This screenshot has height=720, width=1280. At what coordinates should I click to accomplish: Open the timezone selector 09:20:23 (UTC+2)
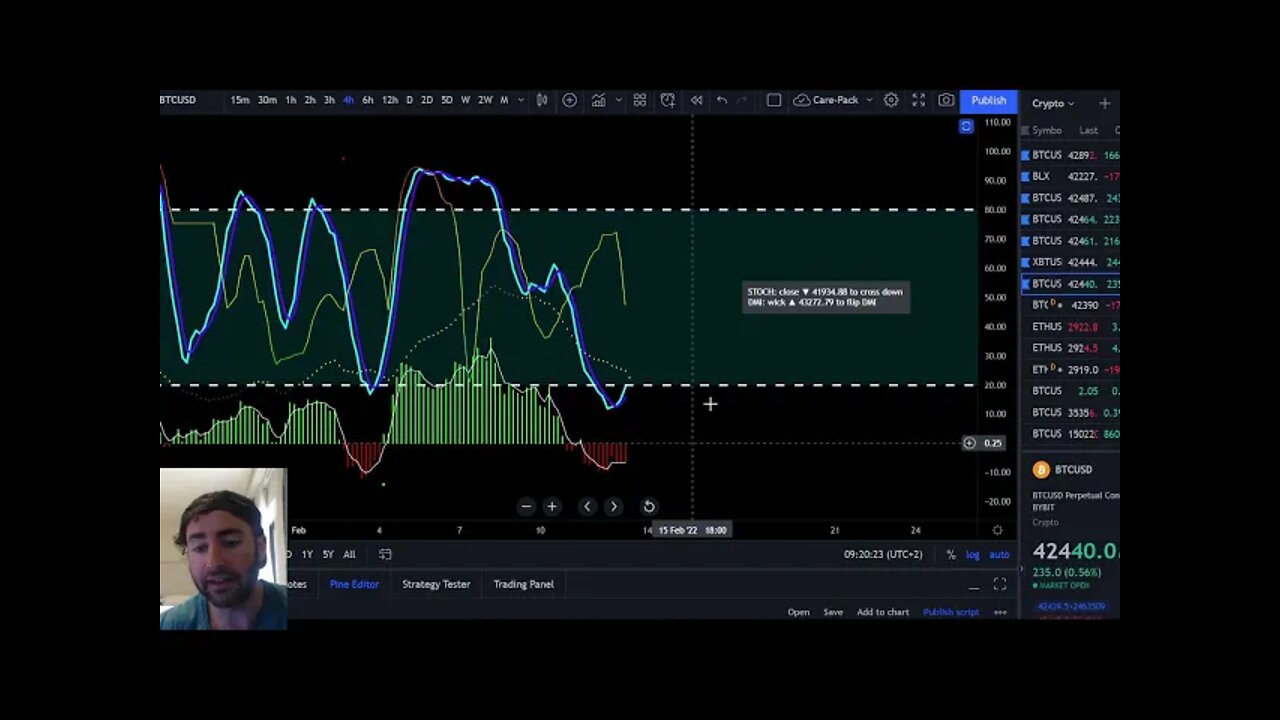(x=883, y=554)
